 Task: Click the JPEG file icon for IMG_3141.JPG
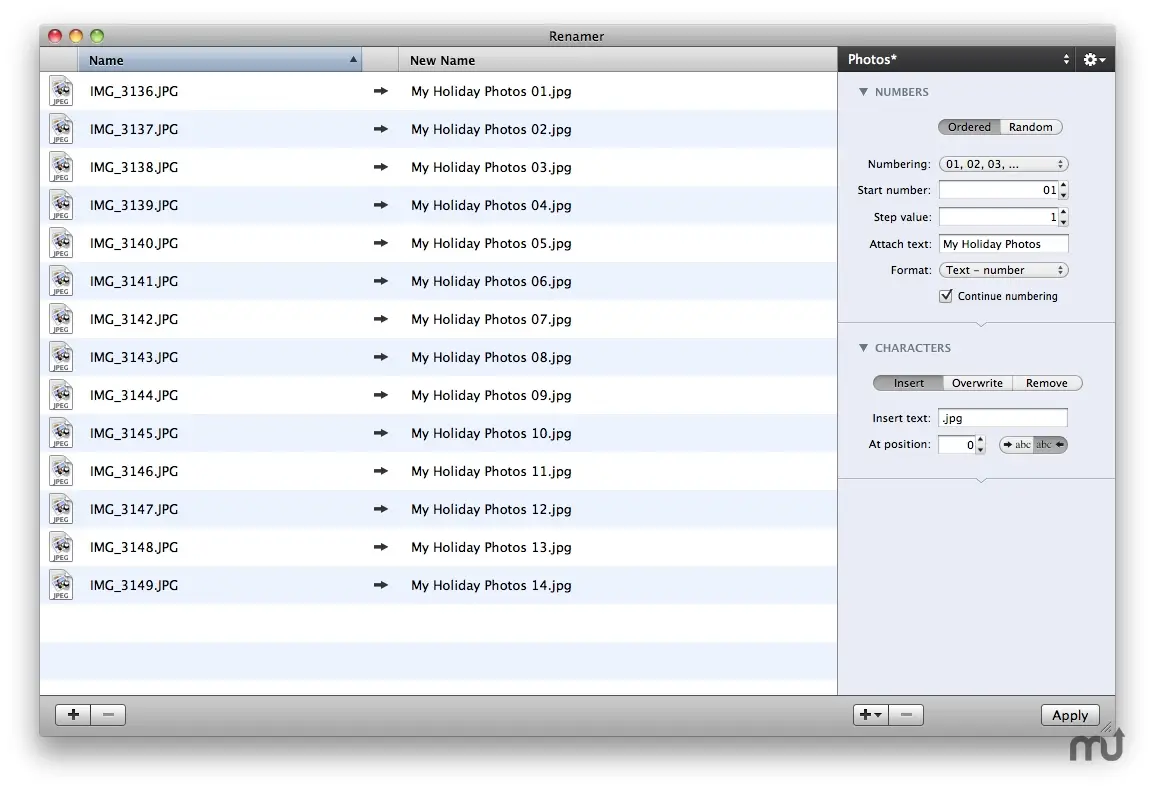click(x=61, y=281)
